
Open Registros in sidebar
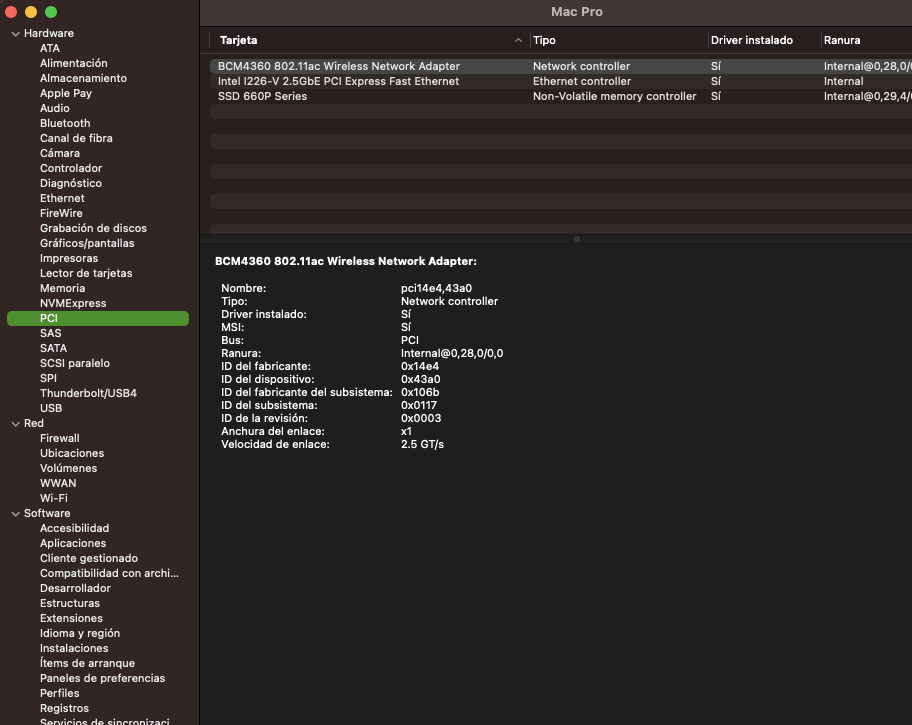pyautogui.click(x=64, y=709)
